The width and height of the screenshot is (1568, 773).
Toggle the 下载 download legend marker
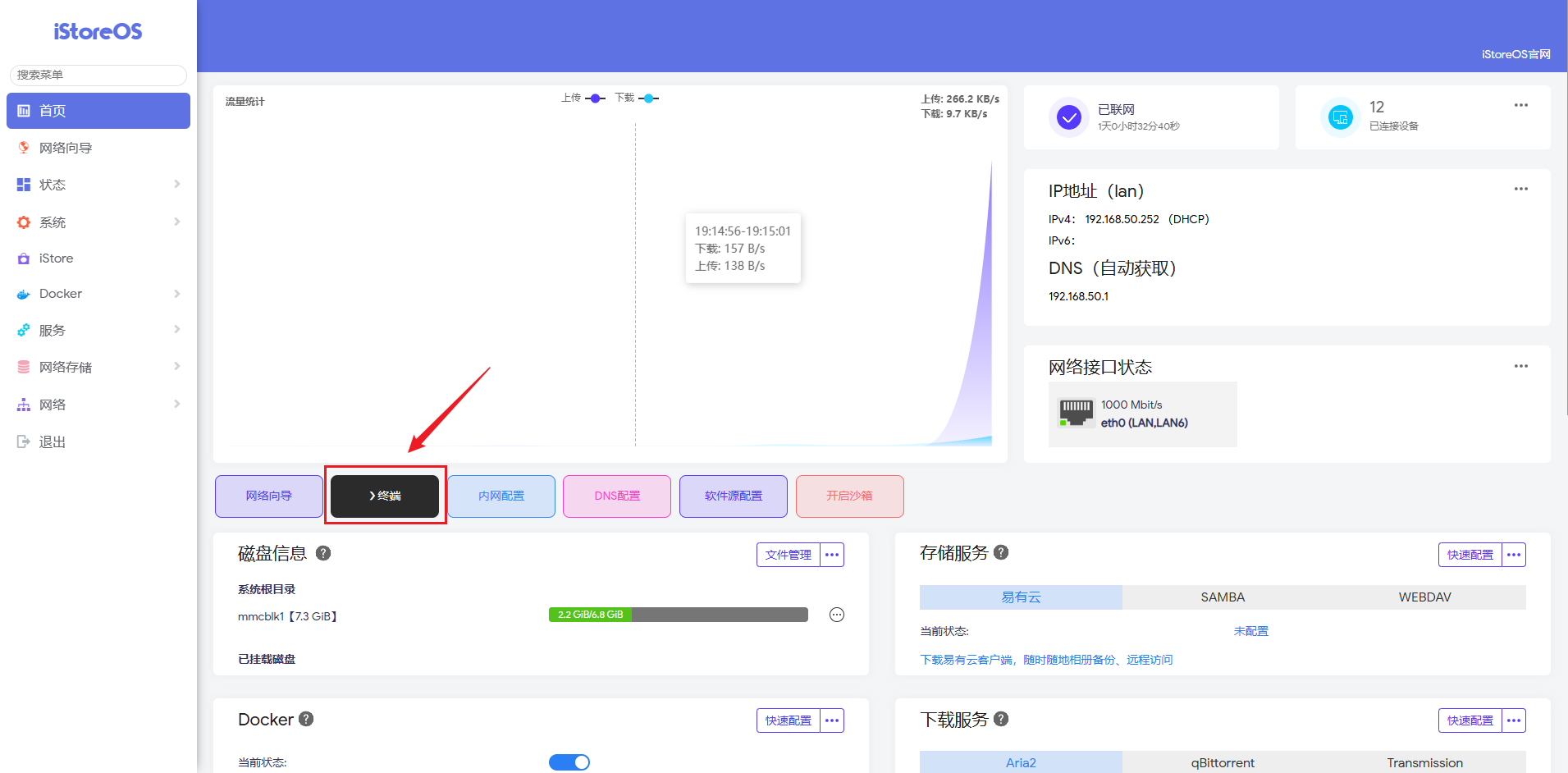(x=649, y=98)
